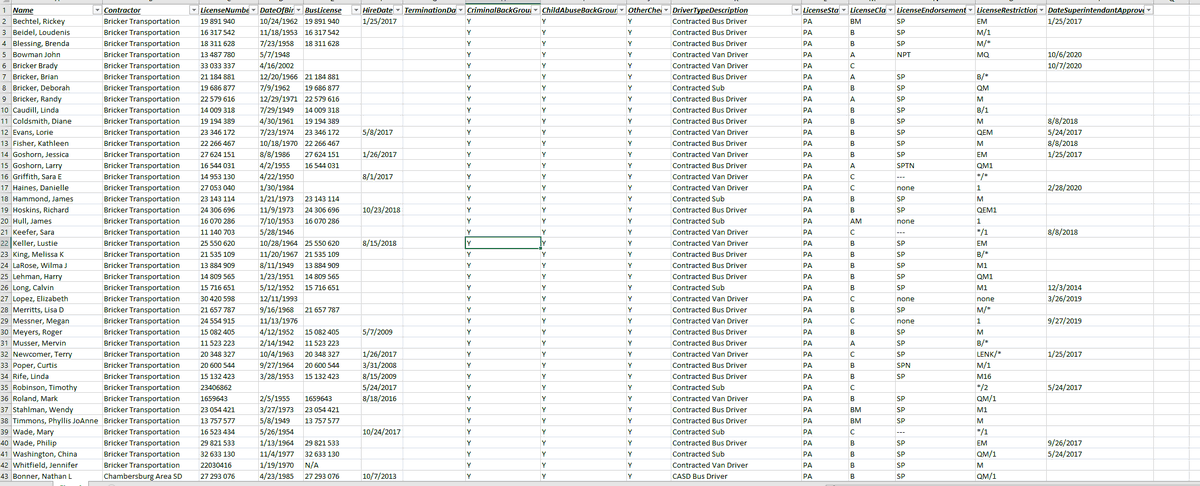Image resolution: width=1200 pixels, height=486 pixels.
Task: Open the DateOfBirth column filter dropdown
Action: (296, 9)
